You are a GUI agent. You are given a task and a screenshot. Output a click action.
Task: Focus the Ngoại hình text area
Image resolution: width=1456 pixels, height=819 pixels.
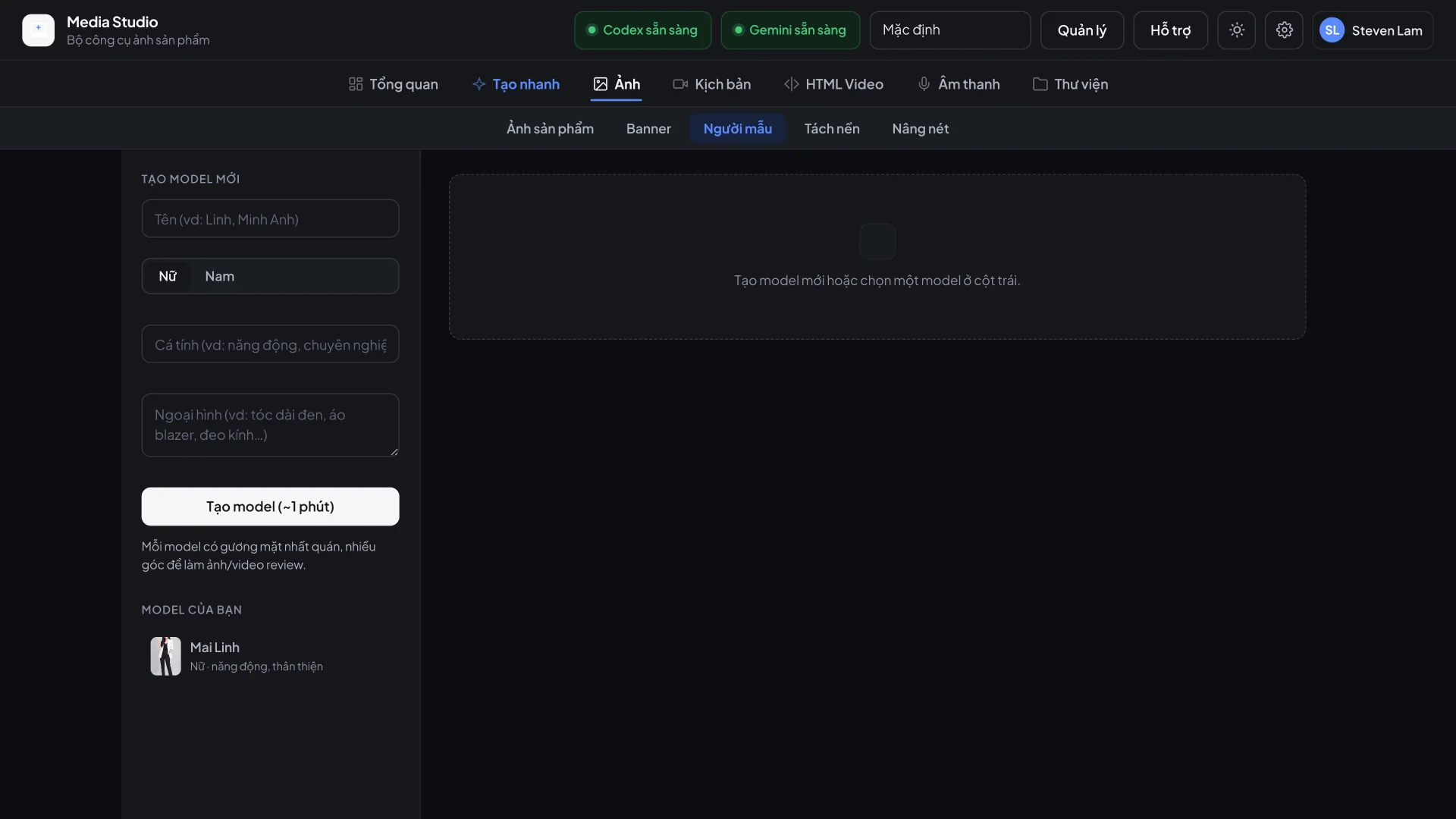(x=270, y=425)
